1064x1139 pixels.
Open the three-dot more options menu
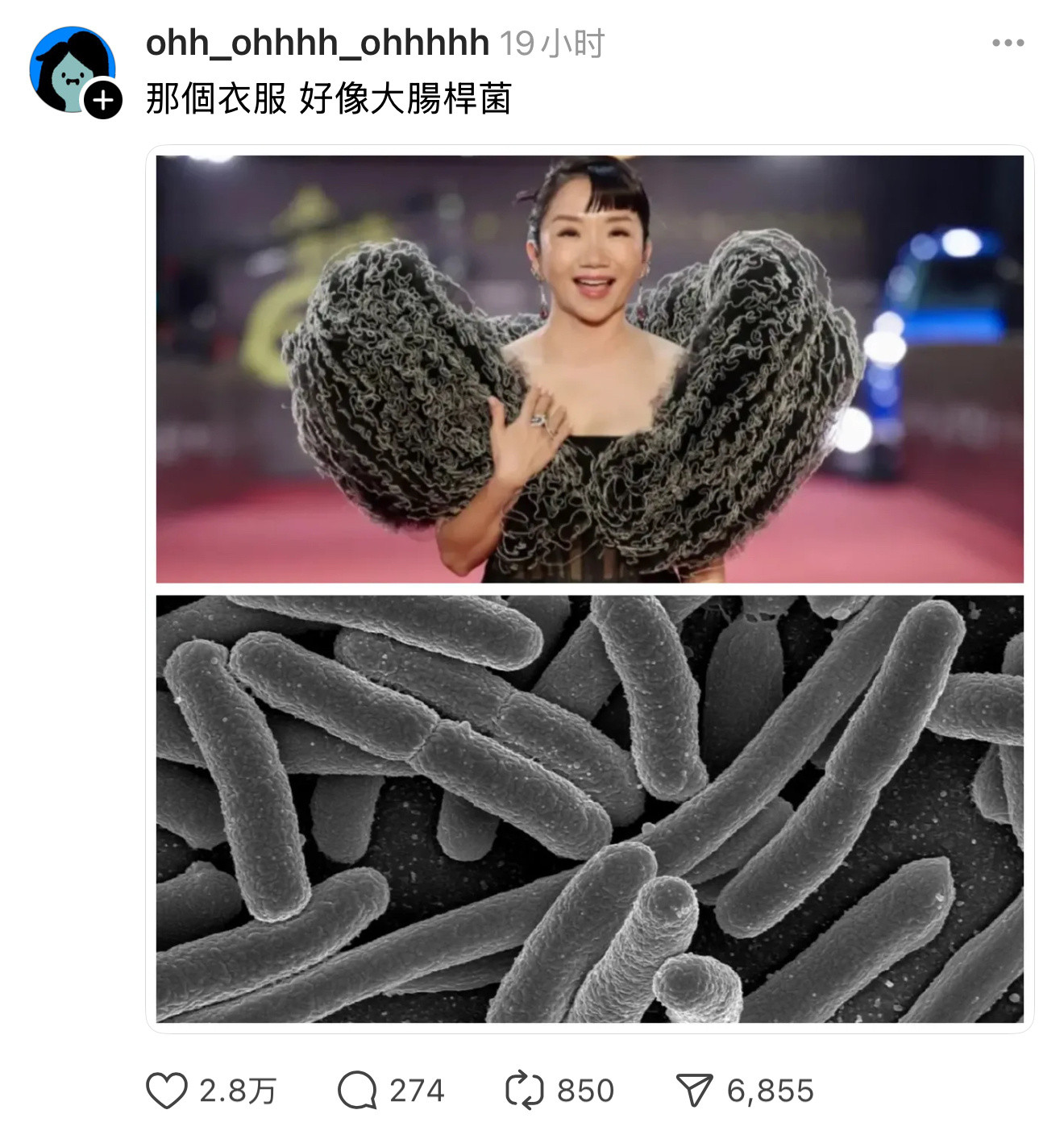[1008, 43]
